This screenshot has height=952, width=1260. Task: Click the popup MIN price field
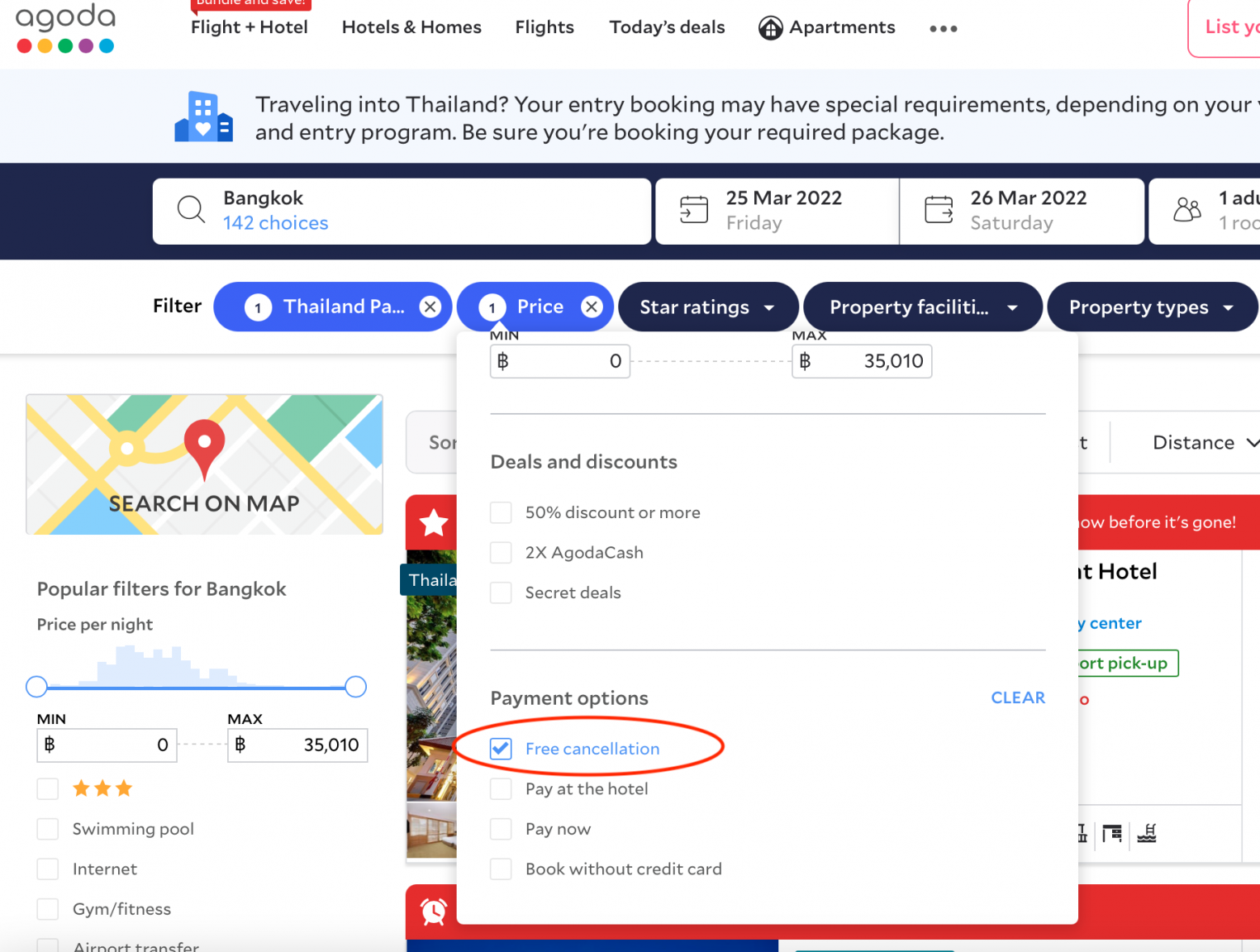tap(560, 361)
